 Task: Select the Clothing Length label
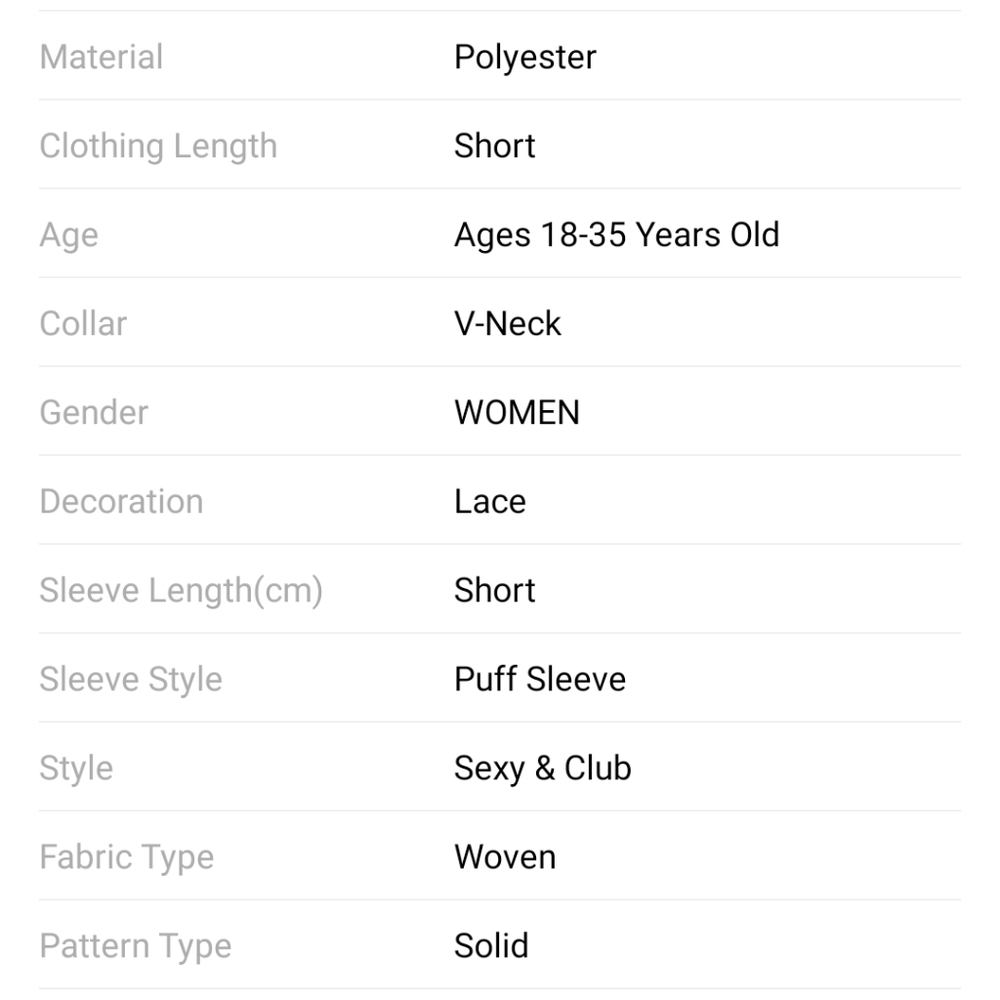tap(158, 147)
